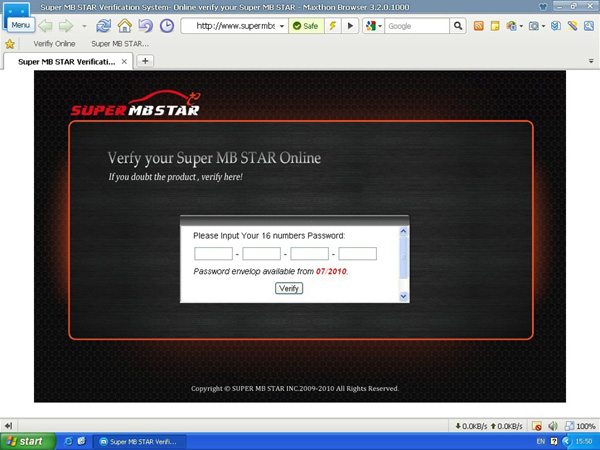Open the Windows start menu

(x=28, y=442)
